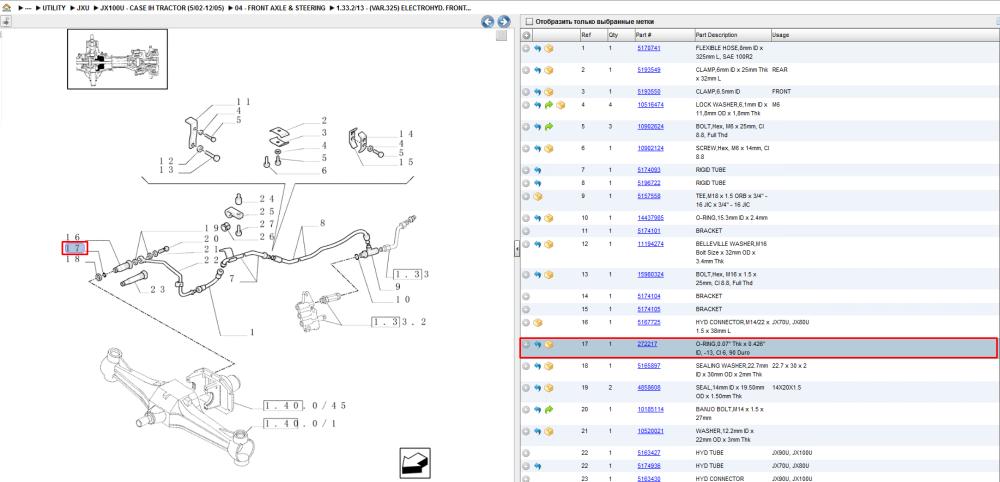Viewport: 1000px width, 482px height.
Task: Open part number link 5193550
Action: tap(649, 92)
